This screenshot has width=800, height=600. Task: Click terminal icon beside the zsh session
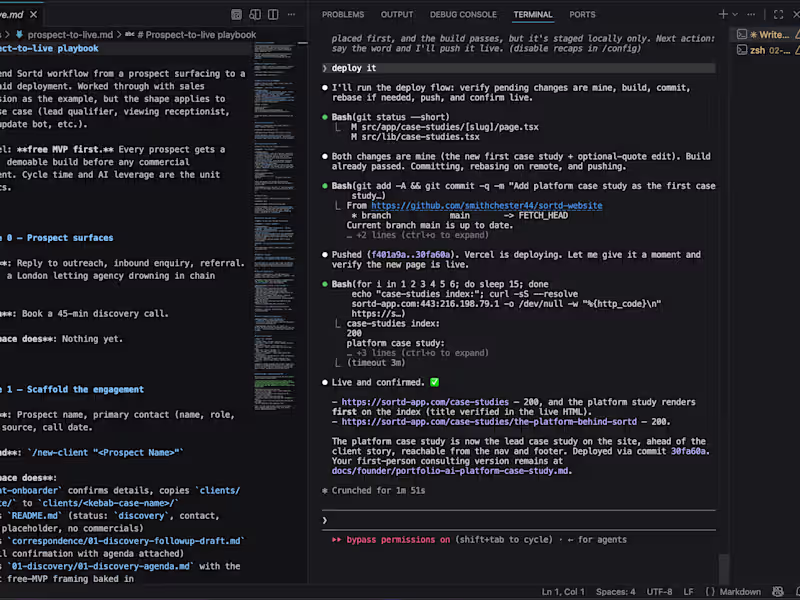click(742, 50)
